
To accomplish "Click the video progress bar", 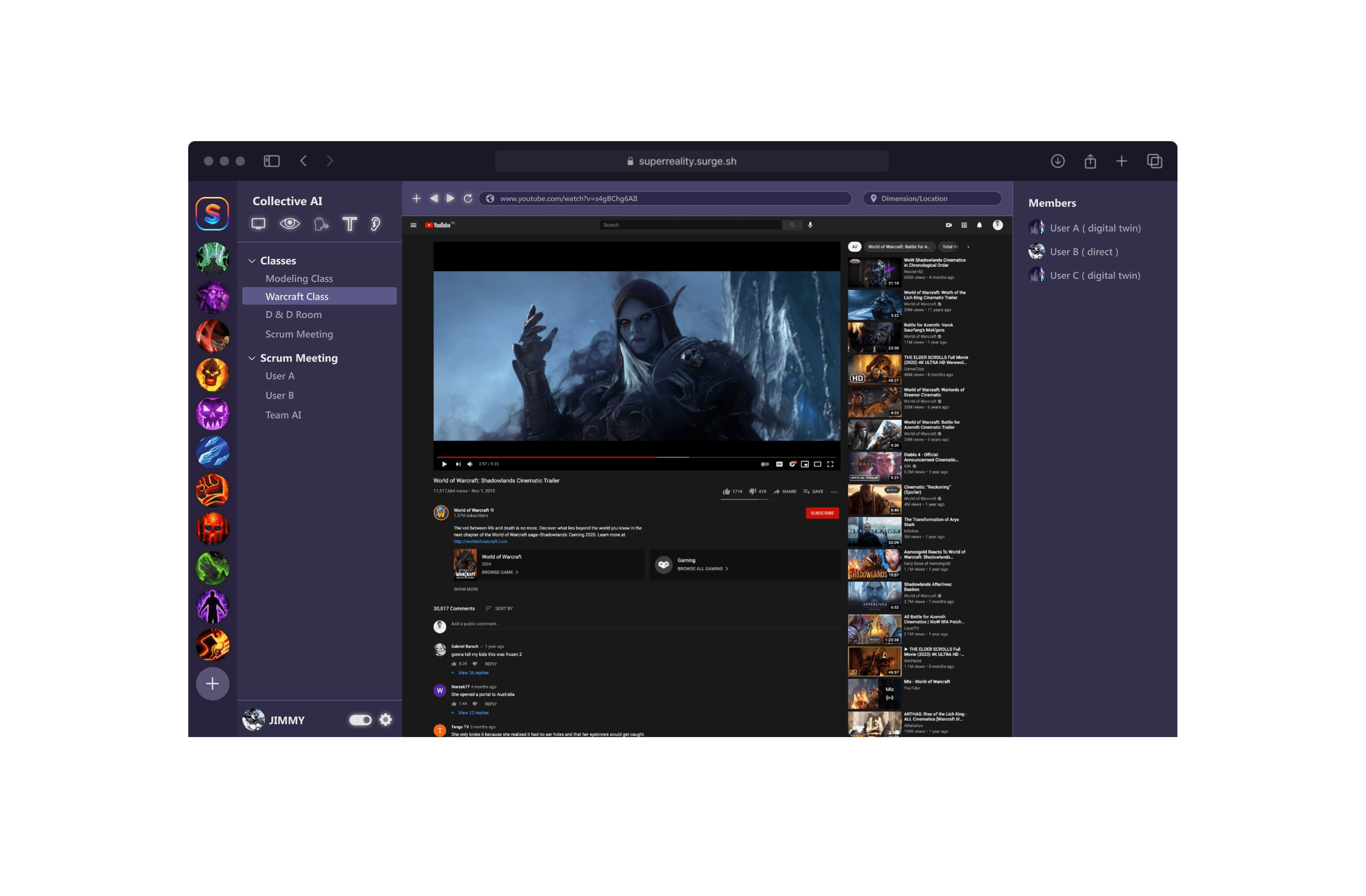I will (x=636, y=458).
